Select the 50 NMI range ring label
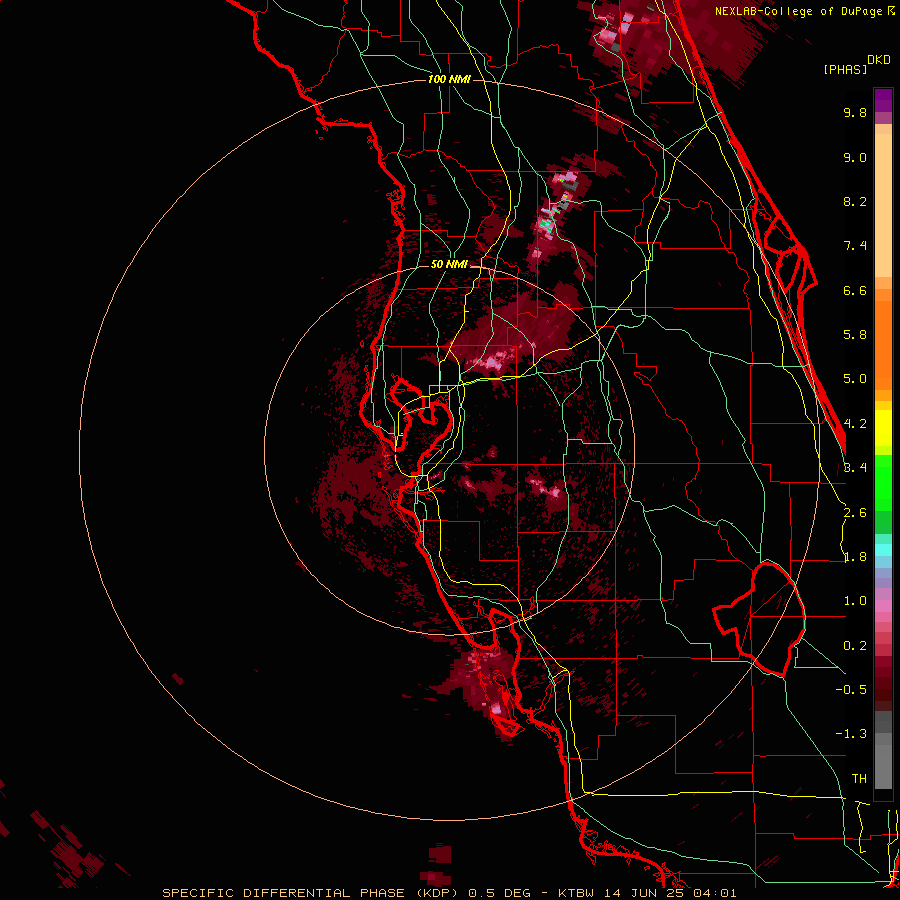900x900 pixels. pyautogui.click(x=449, y=264)
